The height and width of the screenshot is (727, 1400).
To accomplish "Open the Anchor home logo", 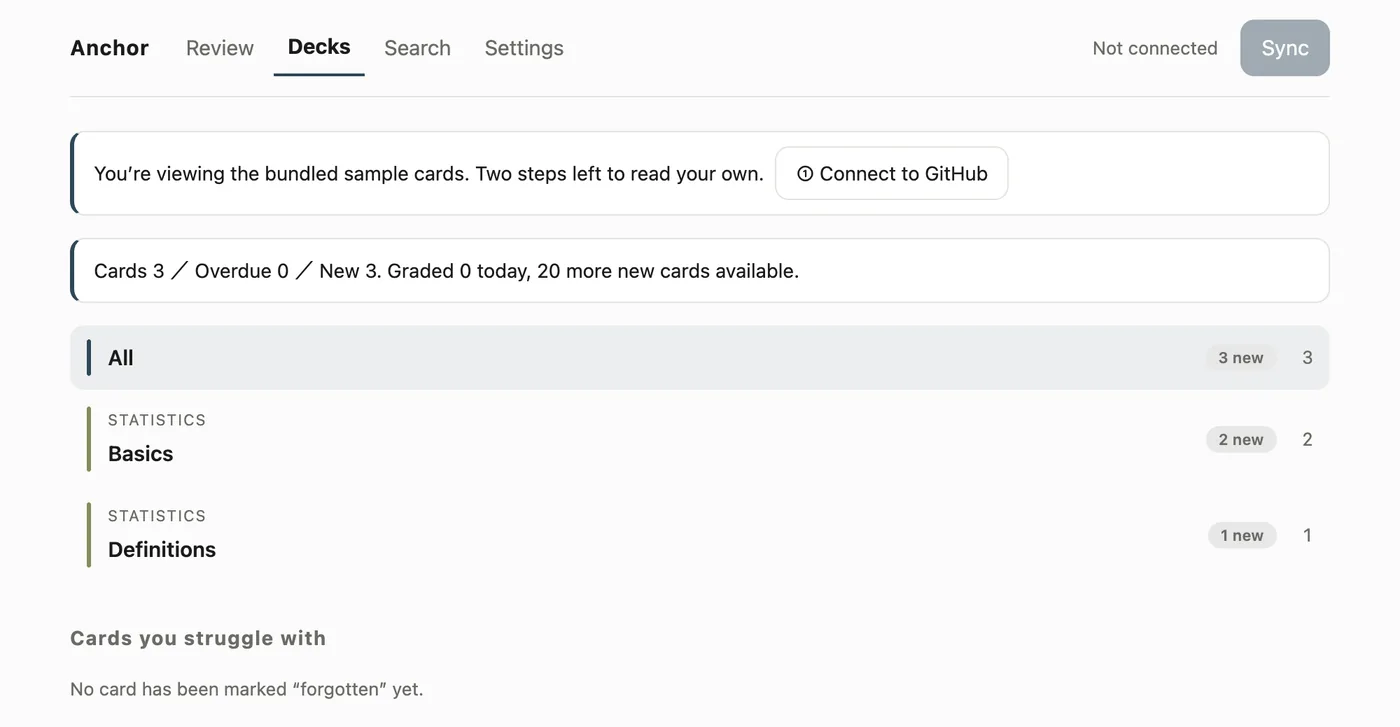I will (110, 48).
